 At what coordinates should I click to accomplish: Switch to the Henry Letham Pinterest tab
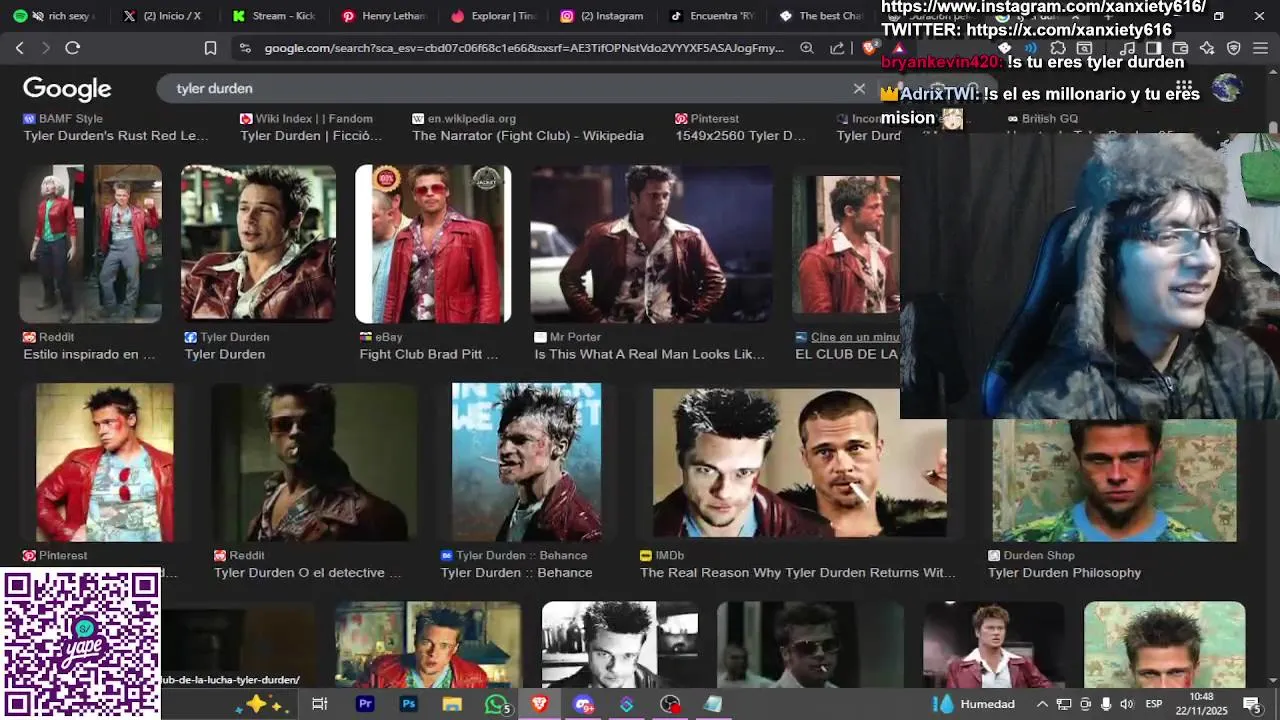point(383,16)
